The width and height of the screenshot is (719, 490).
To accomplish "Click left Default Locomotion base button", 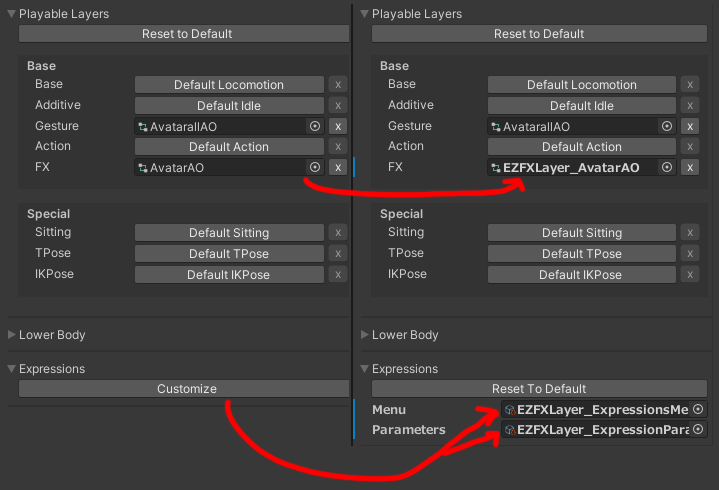I will [229, 85].
